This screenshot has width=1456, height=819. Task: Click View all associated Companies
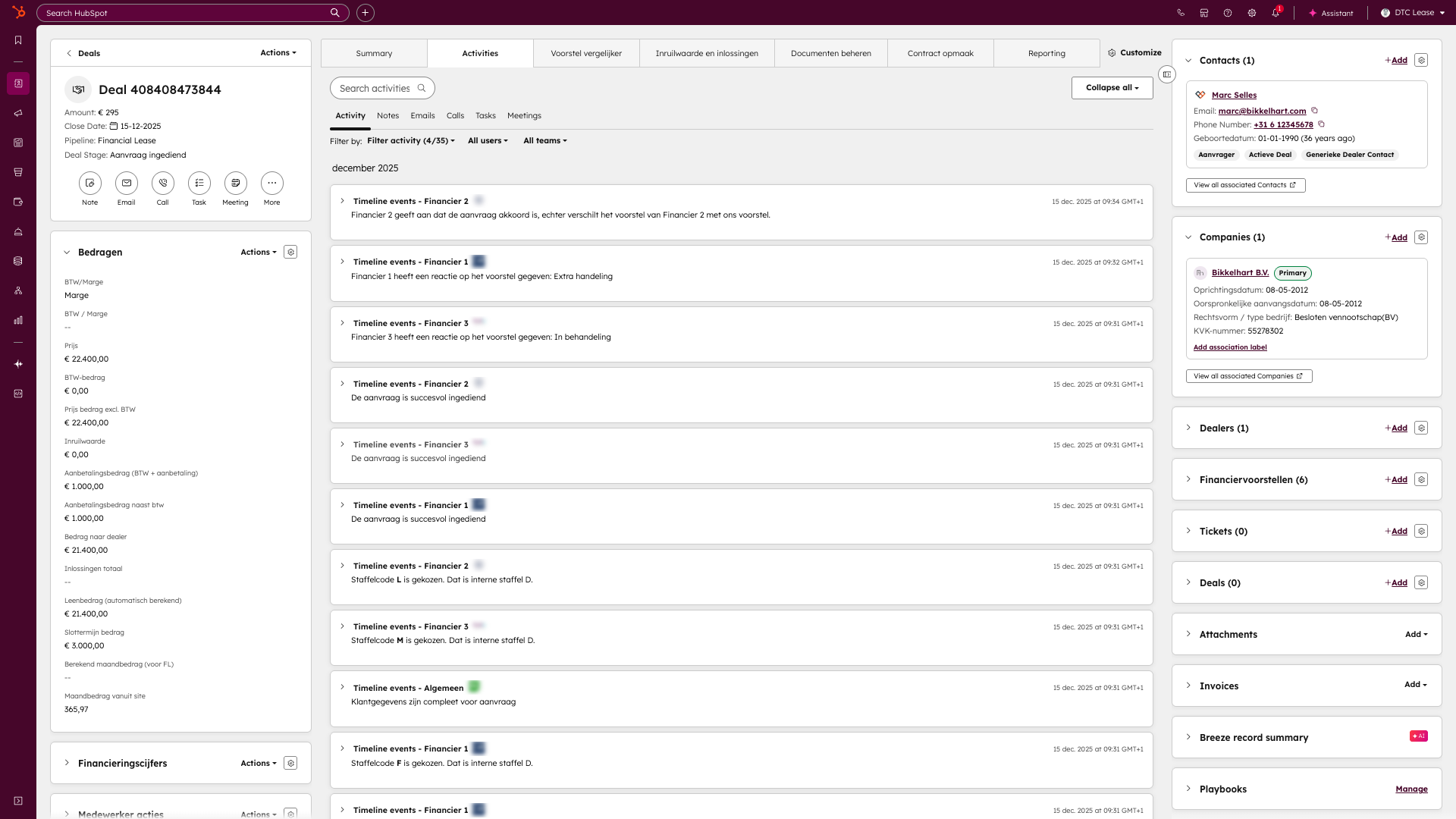pos(1248,375)
